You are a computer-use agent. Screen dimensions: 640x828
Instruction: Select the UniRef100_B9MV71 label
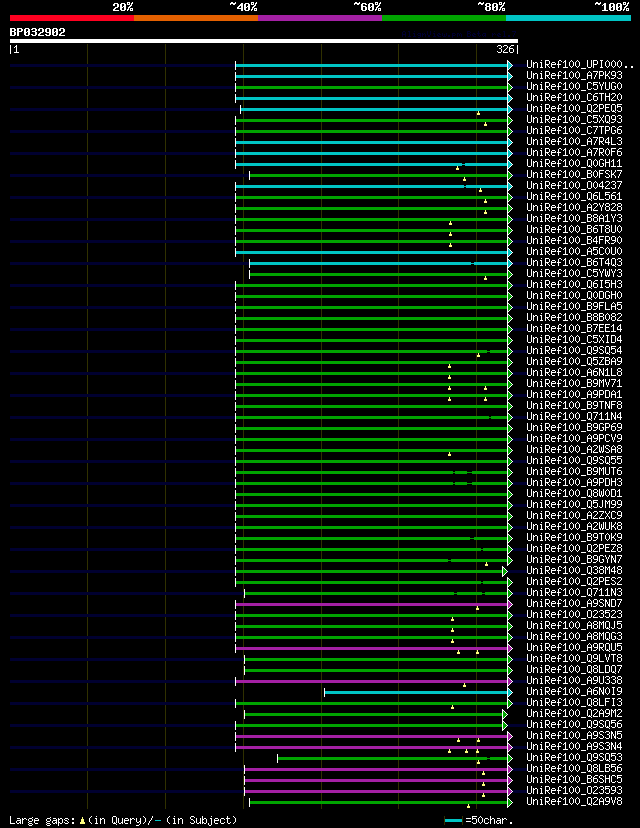[x=575, y=383]
